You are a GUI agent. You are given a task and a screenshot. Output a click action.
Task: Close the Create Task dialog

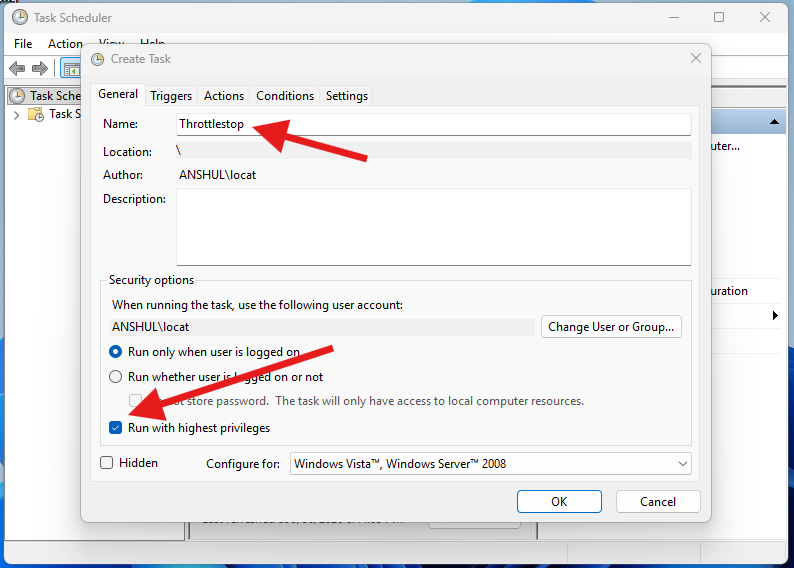[696, 59]
